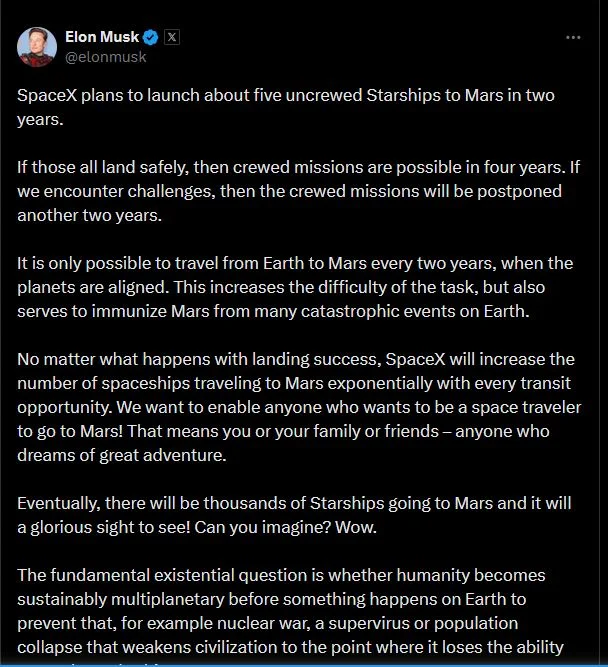Open Elon Musk's profile picture
The image size is (608, 667).
click(36, 47)
